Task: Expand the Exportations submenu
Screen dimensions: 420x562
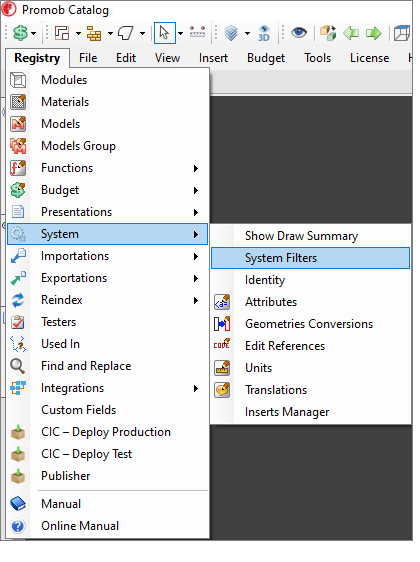Action: coord(108,278)
